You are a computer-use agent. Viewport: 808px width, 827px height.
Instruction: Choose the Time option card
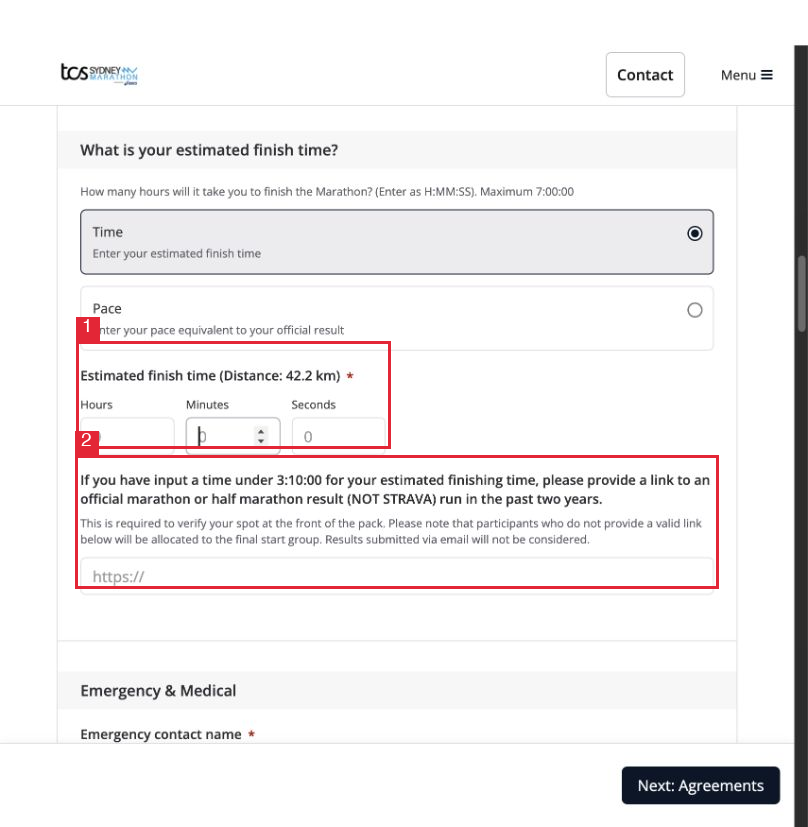tap(397, 242)
